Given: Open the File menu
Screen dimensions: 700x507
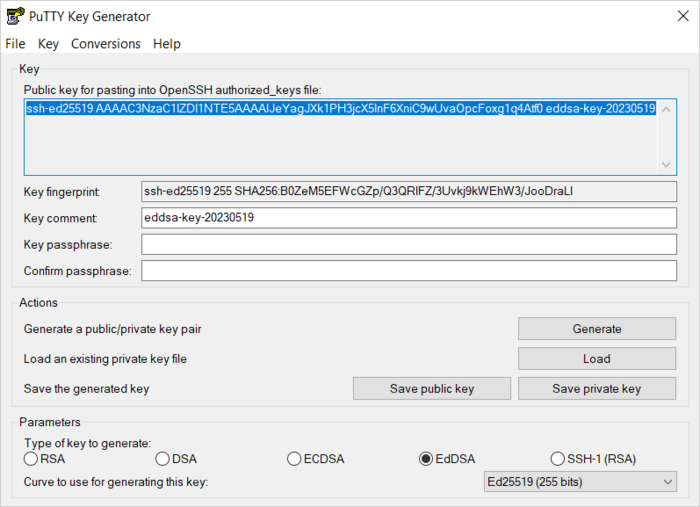Looking at the screenshot, I should 15,44.
